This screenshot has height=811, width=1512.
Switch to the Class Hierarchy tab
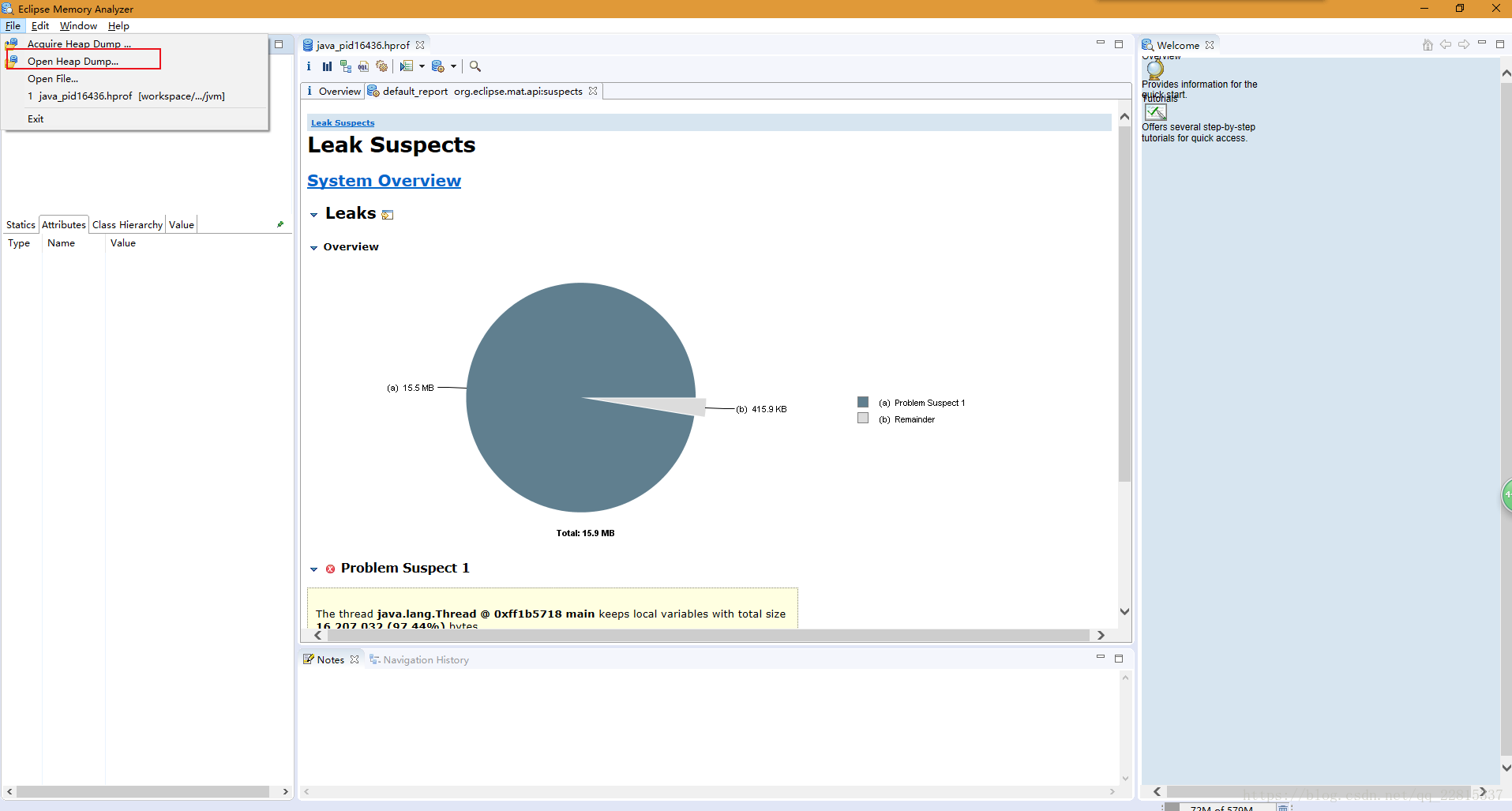tap(127, 224)
